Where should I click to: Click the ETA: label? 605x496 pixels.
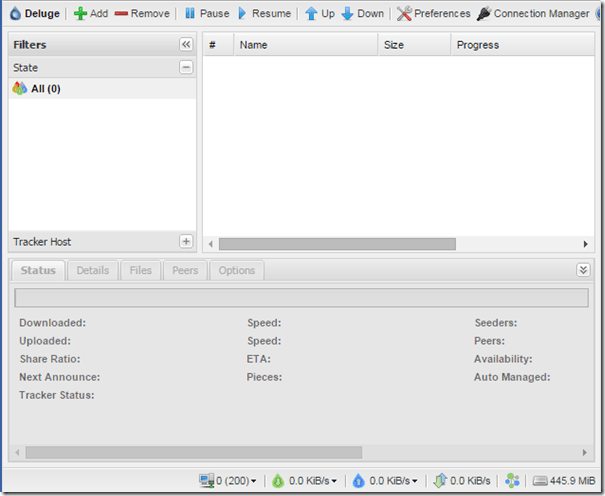pyautogui.click(x=259, y=359)
